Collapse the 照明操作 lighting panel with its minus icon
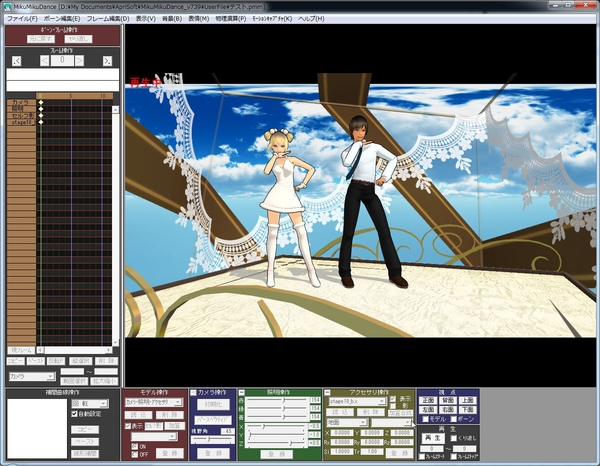The width and height of the screenshot is (600, 466). 241,392
